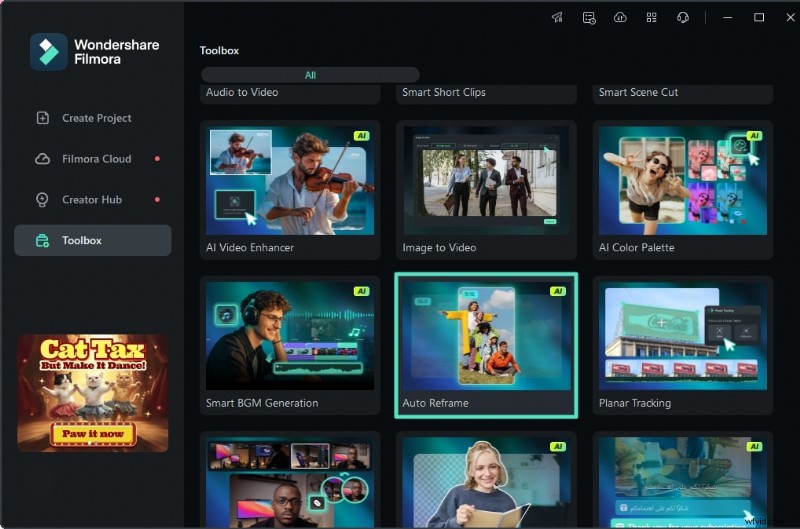Image resolution: width=800 pixels, height=529 pixels.
Task: Launch the AI Color Palette tool
Action: pyautogui.click(x=682, y=190)
